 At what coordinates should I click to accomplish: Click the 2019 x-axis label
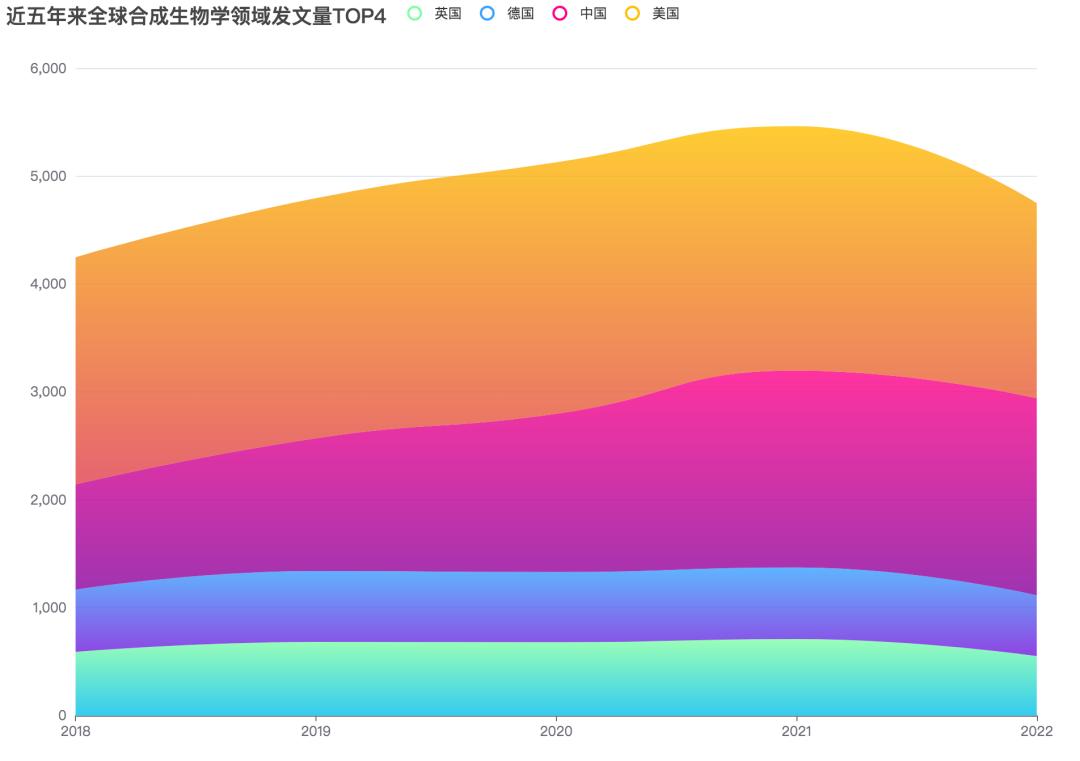[315, 731]
